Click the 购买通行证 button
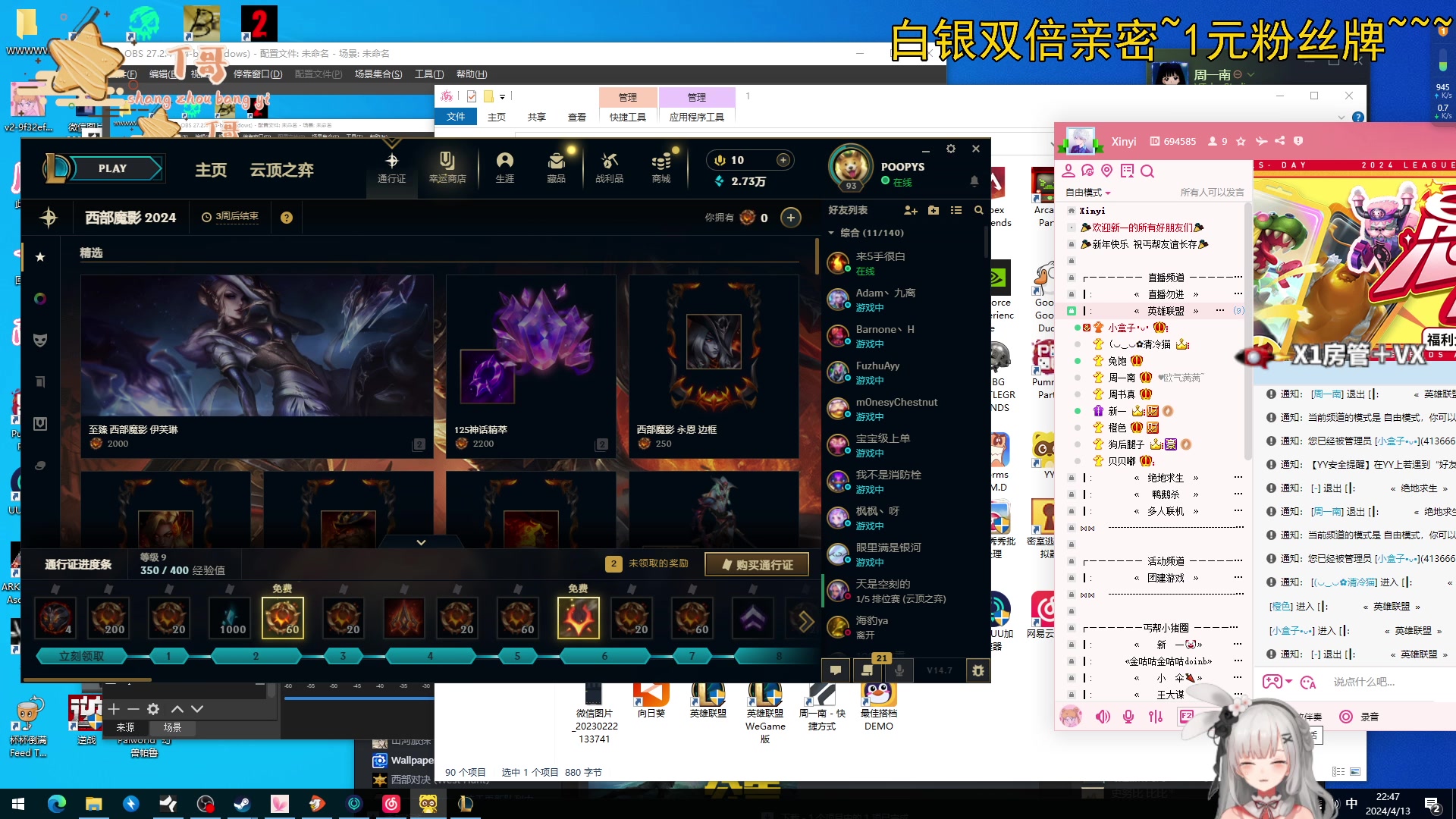The width and height of the screenshot is (1456, 819). point(756,565)
